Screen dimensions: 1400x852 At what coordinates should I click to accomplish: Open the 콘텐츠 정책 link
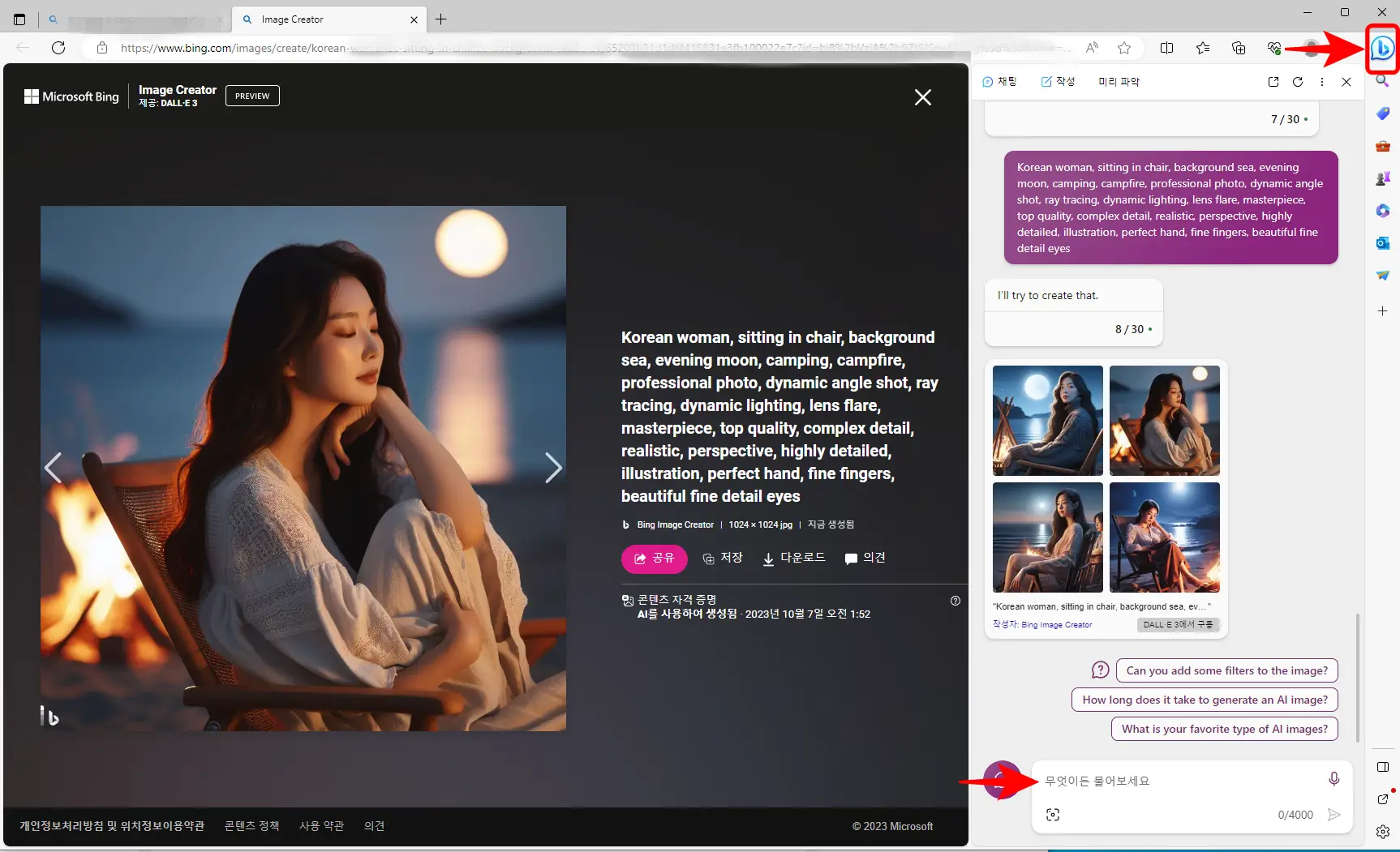[x=251, y=825]
